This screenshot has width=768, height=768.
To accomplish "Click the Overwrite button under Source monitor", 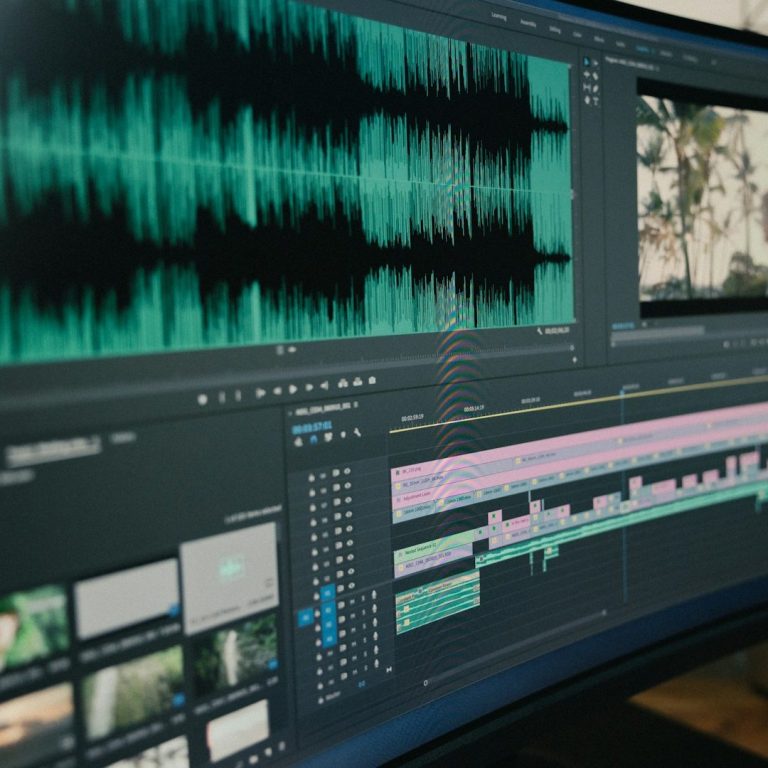I will pyautogui.click(x=358, y=382).
